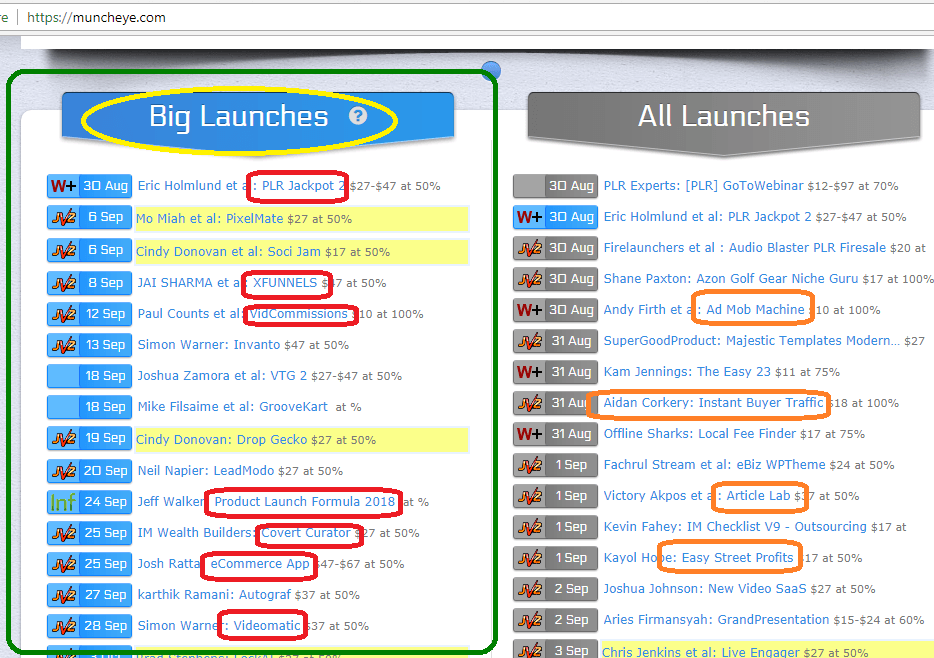
Task: Open Victory Akpos Article Lab launch
Action: [697, 495]
